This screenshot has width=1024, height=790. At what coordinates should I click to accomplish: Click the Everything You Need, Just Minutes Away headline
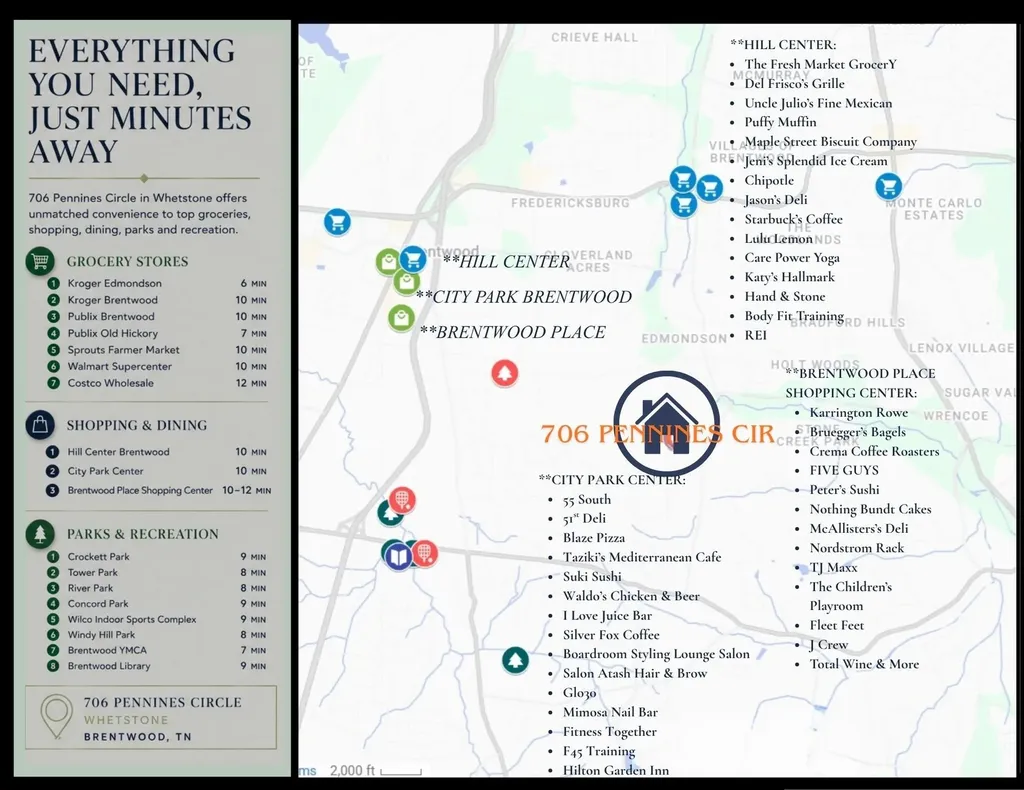click(x=139, y=101)
